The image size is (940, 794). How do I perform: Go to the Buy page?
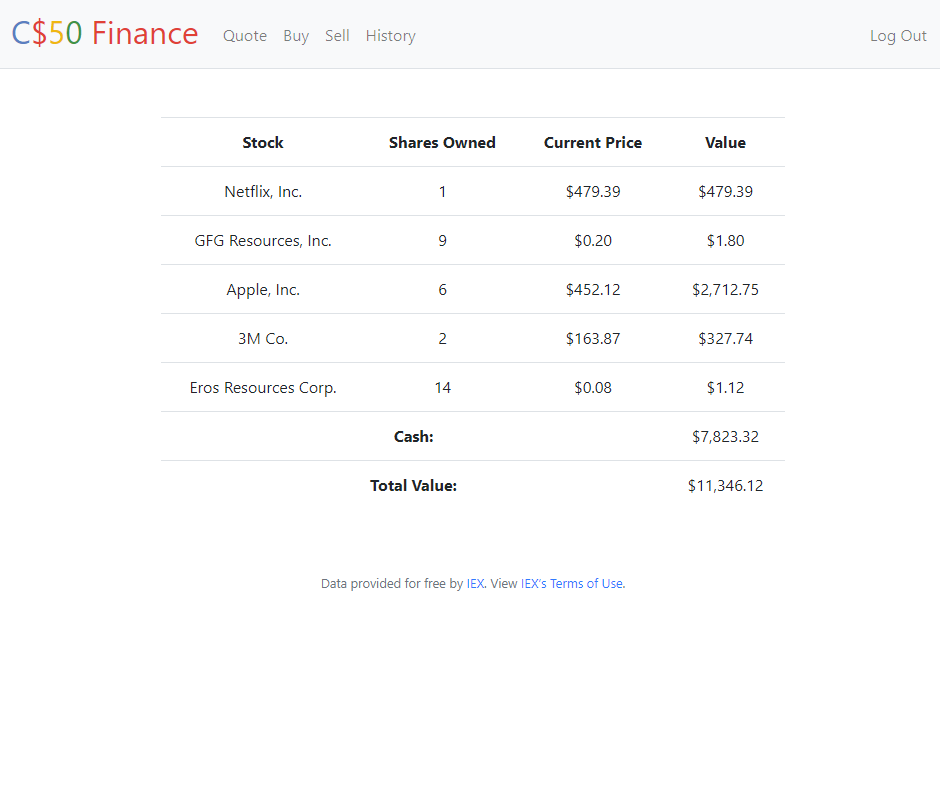click(296, 36)
